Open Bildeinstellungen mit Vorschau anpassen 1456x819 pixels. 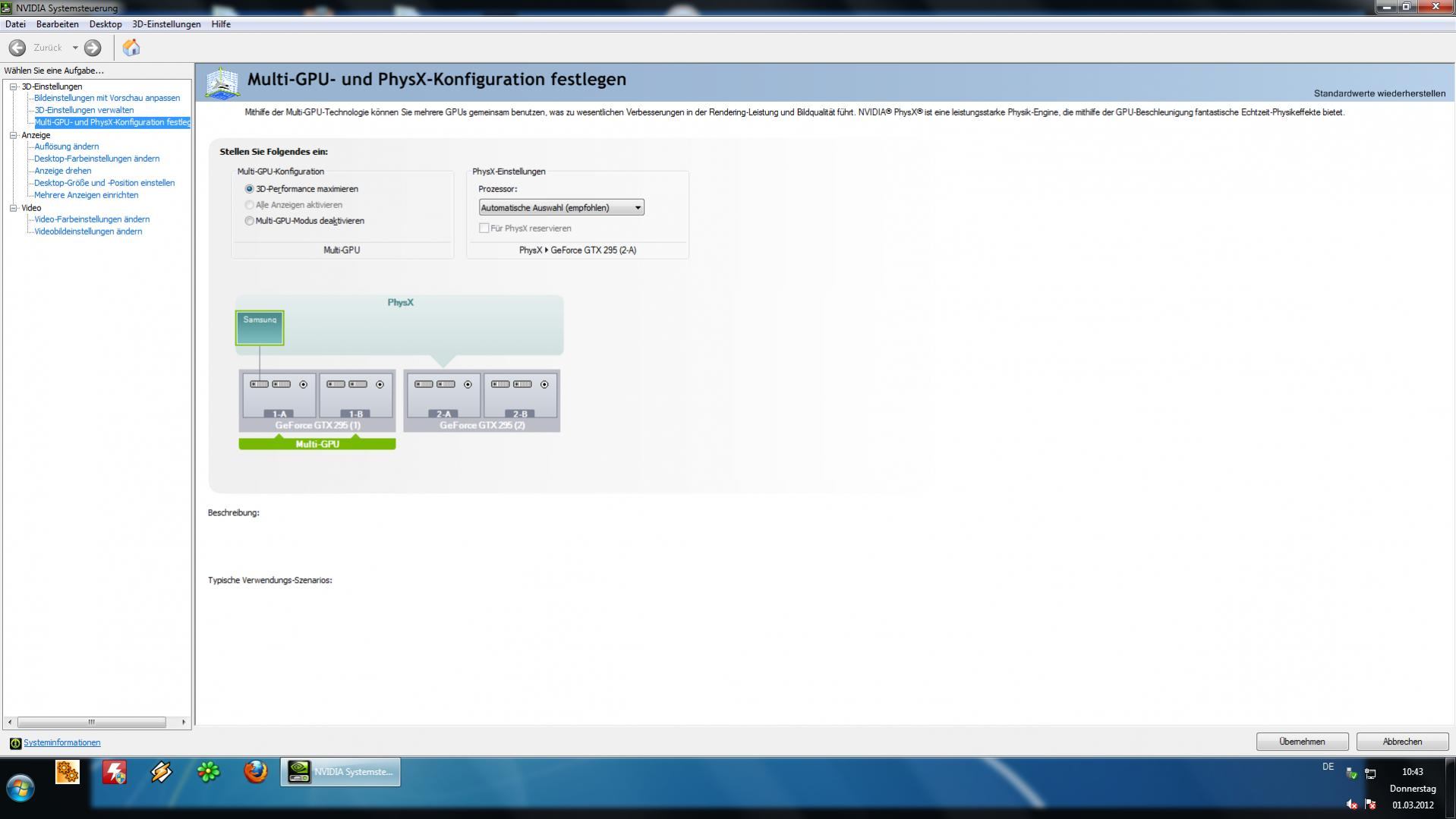(x=107, y=98)
